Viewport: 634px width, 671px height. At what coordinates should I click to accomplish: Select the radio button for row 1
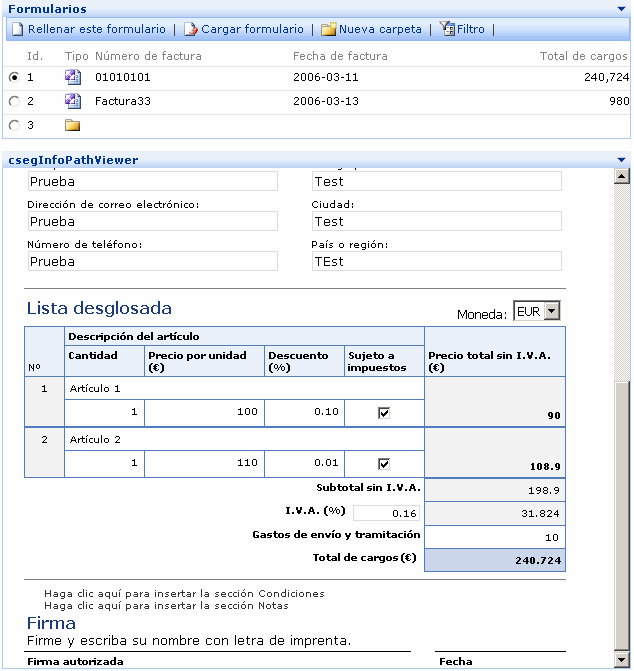pos(14,77)
